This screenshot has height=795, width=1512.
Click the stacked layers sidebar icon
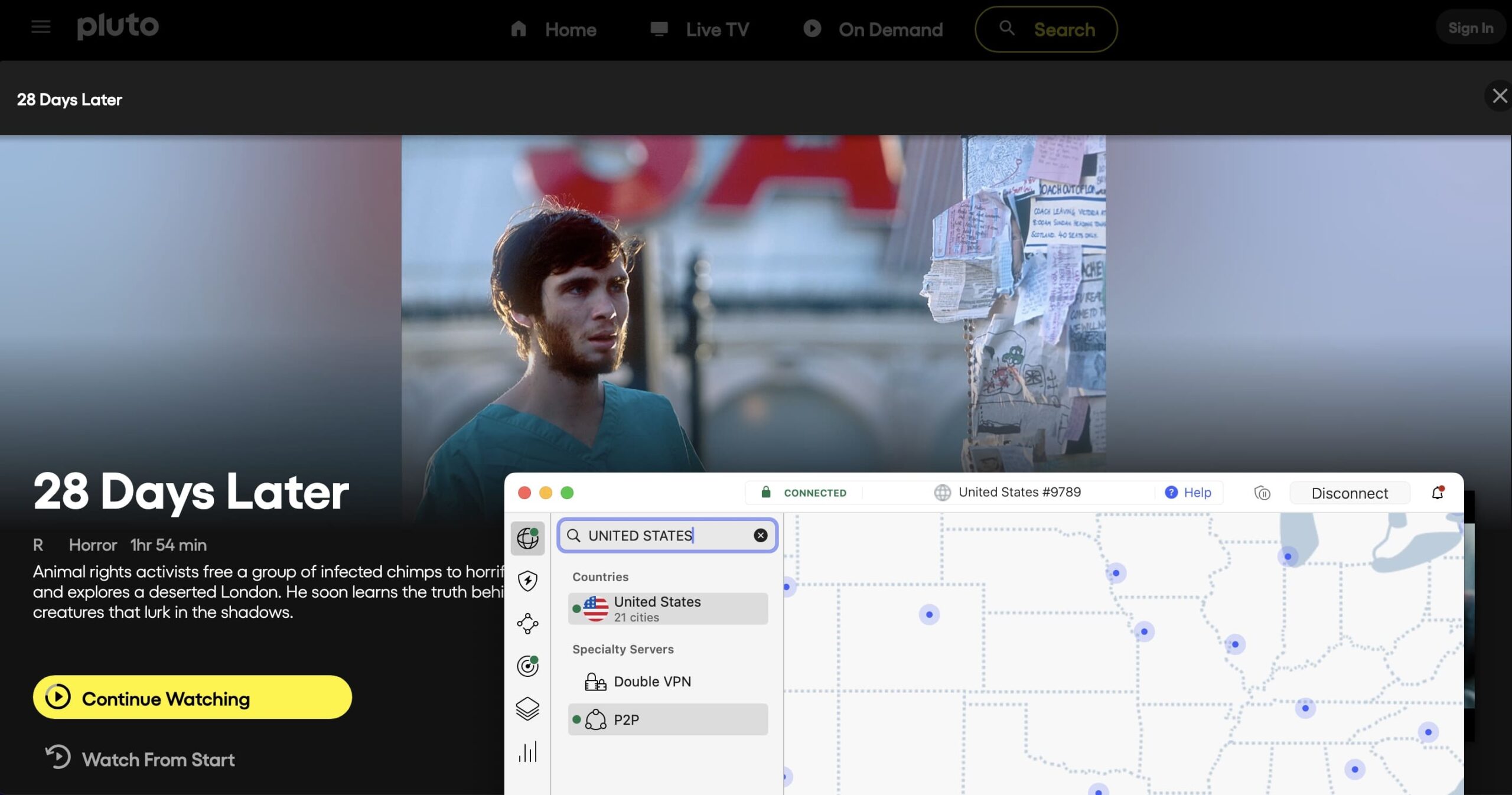(x=527, y=709)
